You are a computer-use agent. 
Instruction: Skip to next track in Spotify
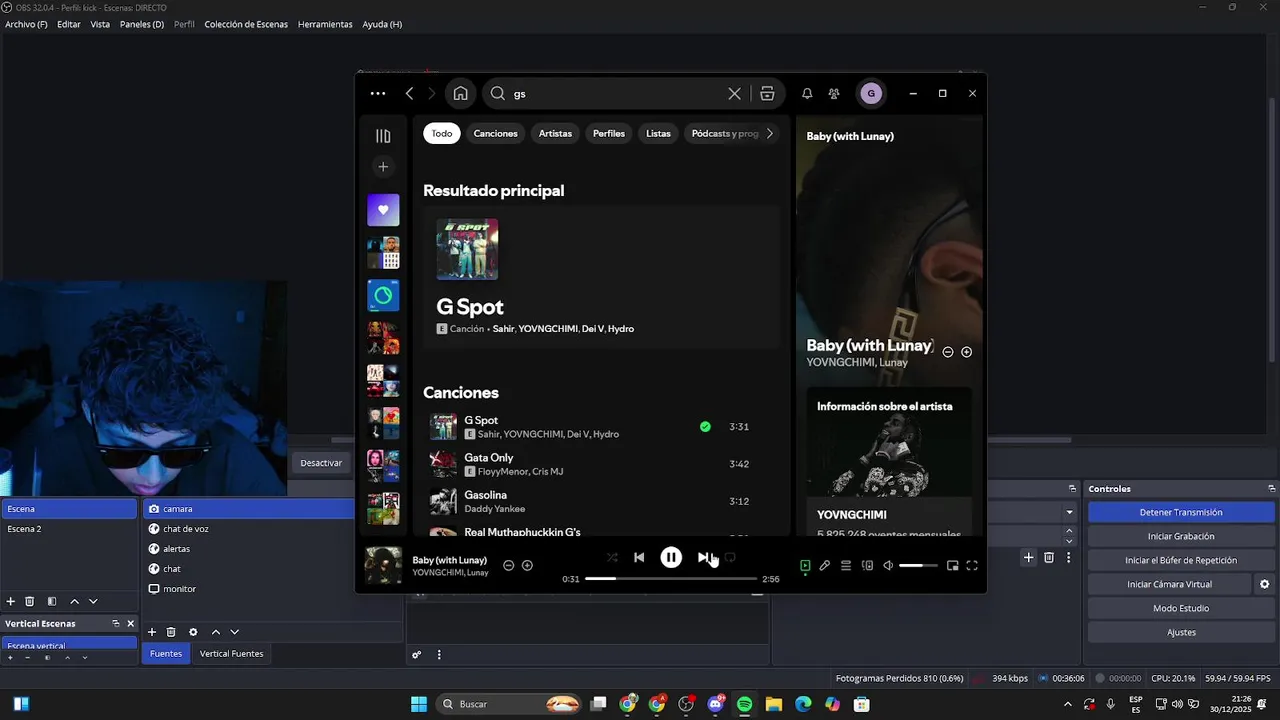coord(703,557)
